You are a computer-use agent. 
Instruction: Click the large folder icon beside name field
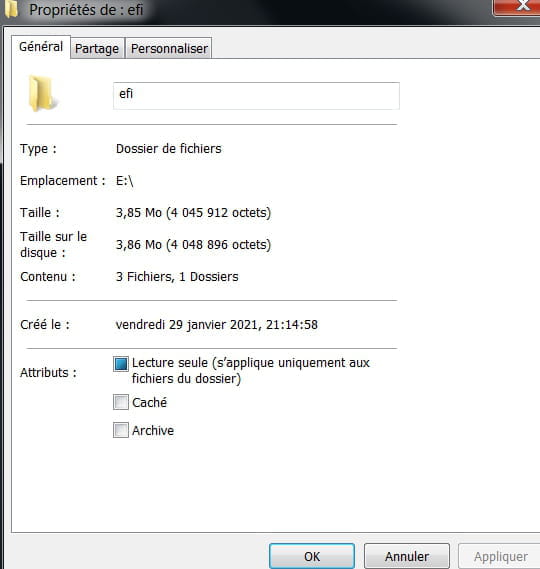(42, 93)
